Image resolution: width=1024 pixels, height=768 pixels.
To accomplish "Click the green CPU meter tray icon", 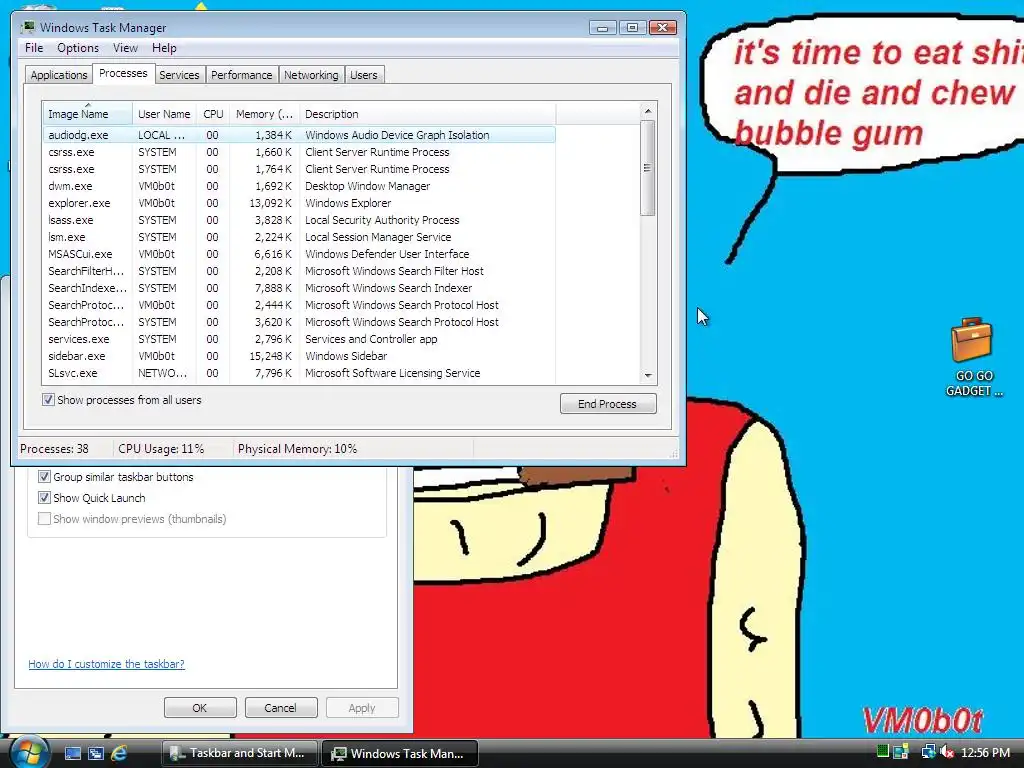I will pyautogui.click(x=883, y=752).
